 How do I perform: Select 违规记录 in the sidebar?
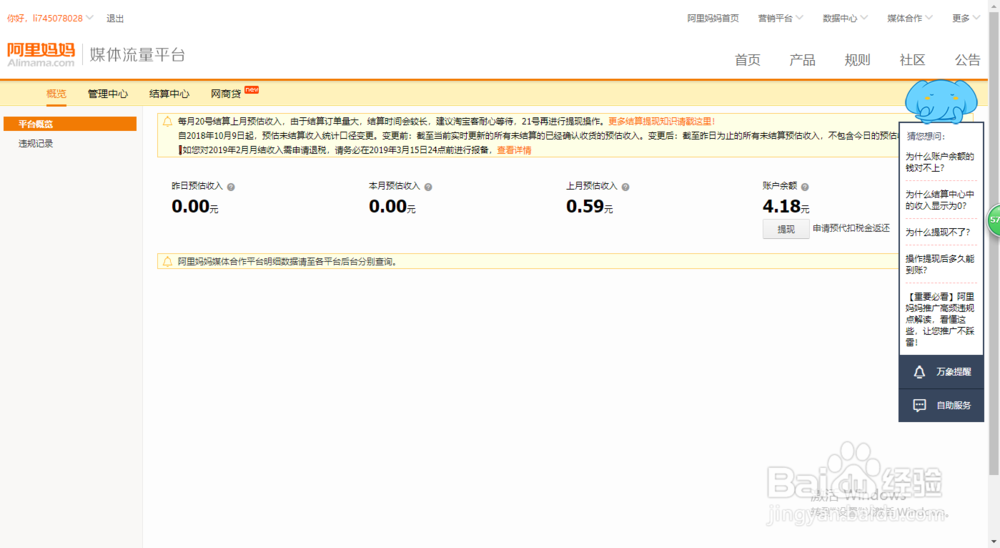tap(36, 144)
